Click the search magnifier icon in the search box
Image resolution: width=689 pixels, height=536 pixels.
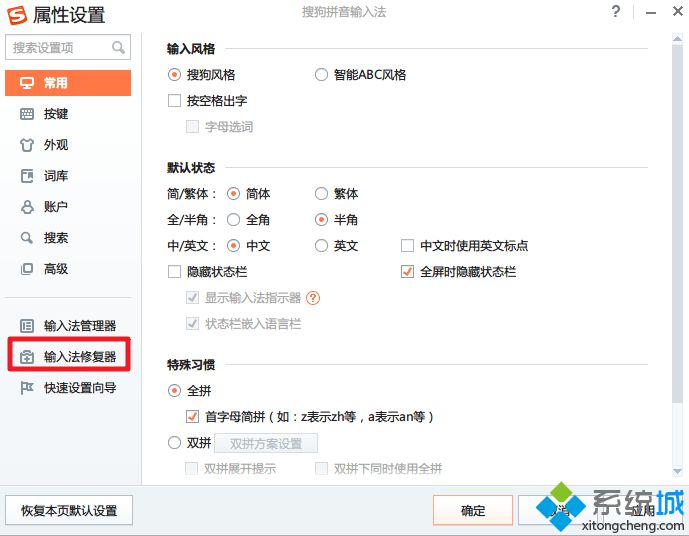(x=118, y=47)
